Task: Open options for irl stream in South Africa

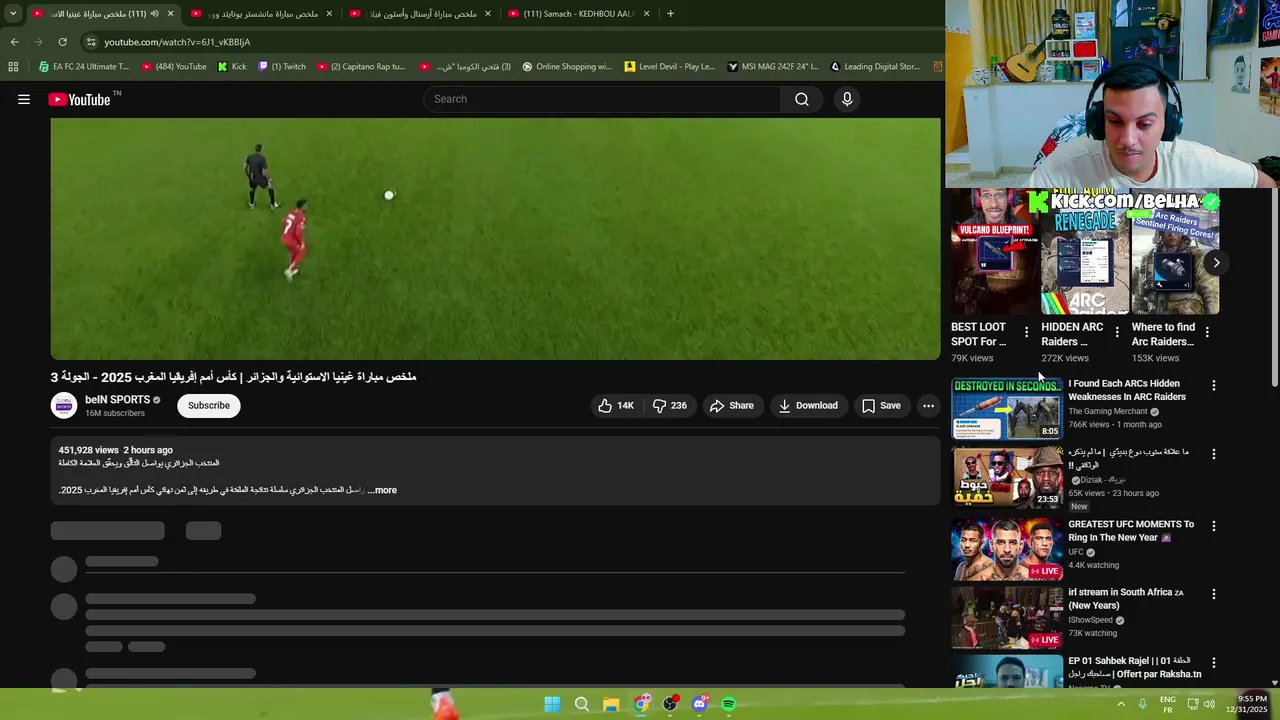Action: (x=1214, y=594)
